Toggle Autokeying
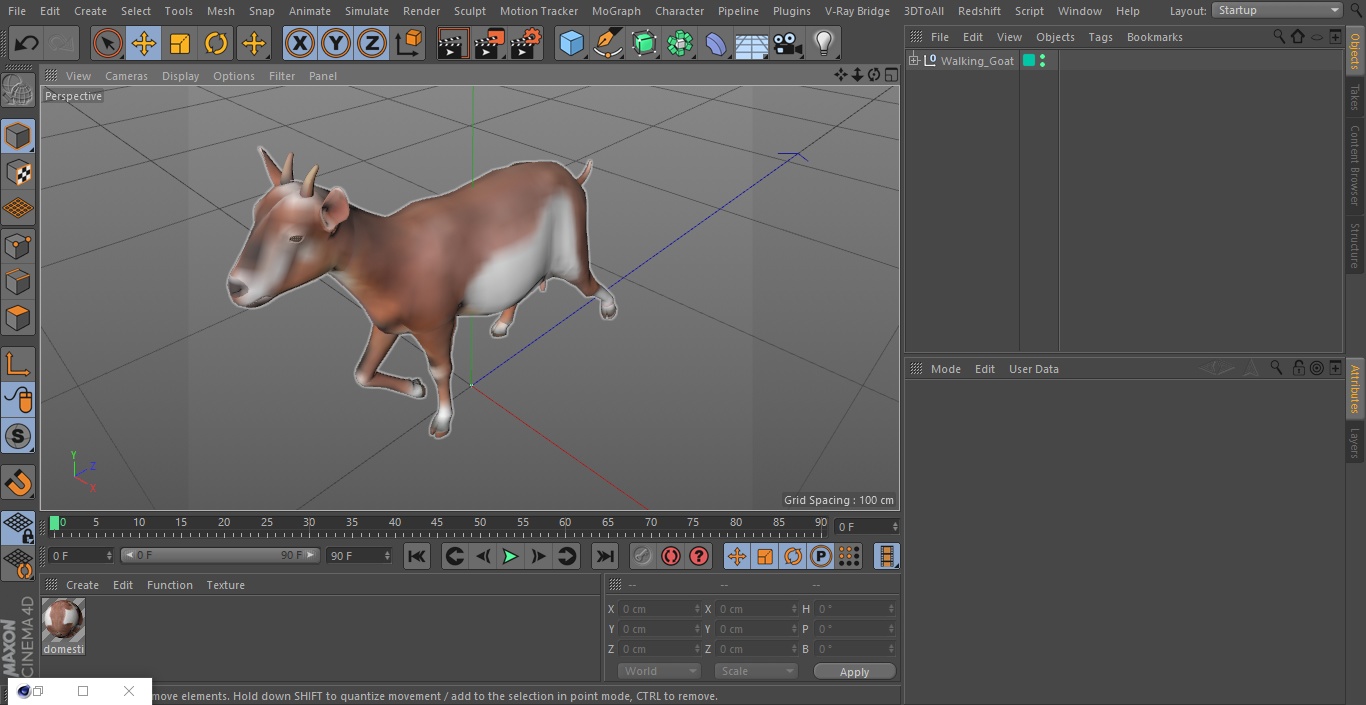This screenshot has width=1366, height=705. tap(671, 556)
